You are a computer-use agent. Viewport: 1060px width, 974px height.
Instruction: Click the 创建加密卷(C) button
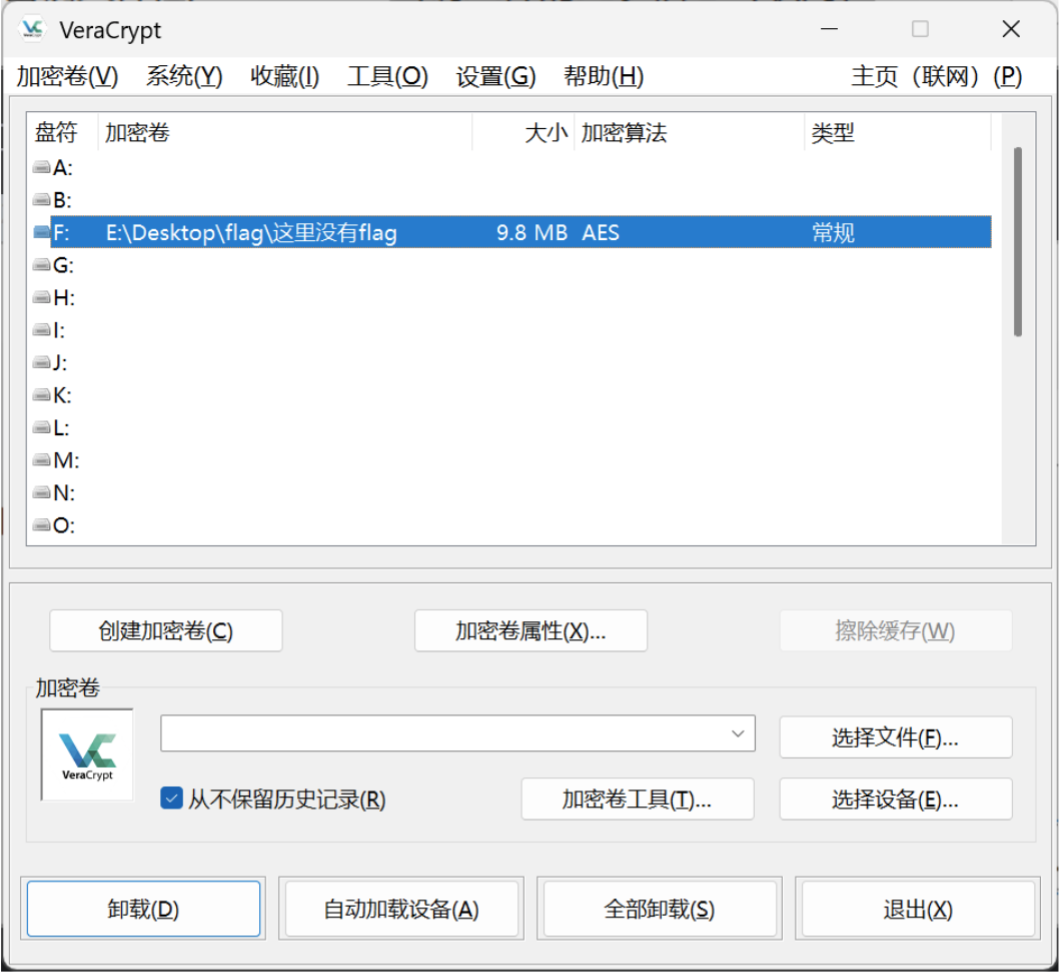[166, 631]
